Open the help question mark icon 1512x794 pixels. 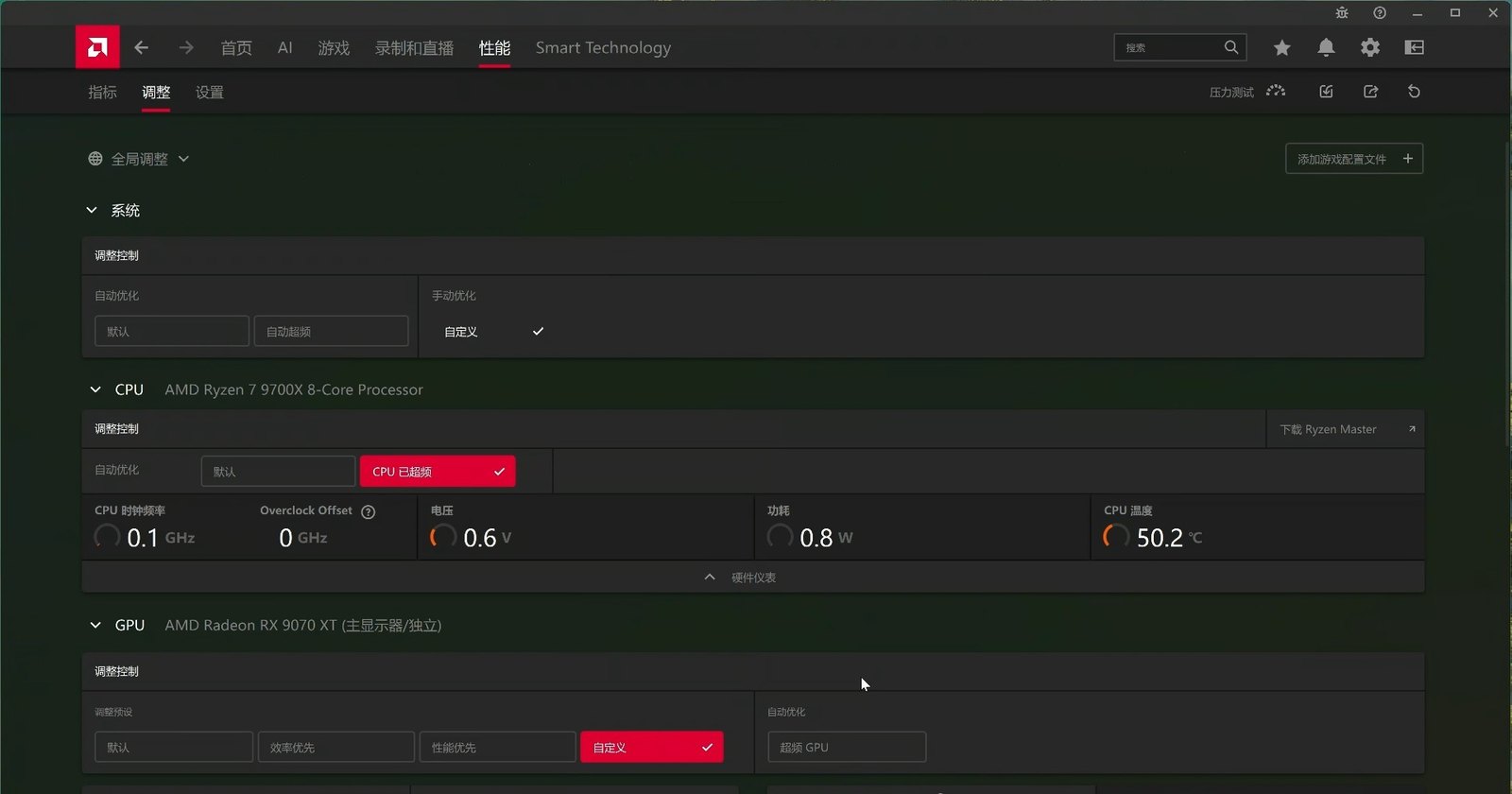(1380, 13)
